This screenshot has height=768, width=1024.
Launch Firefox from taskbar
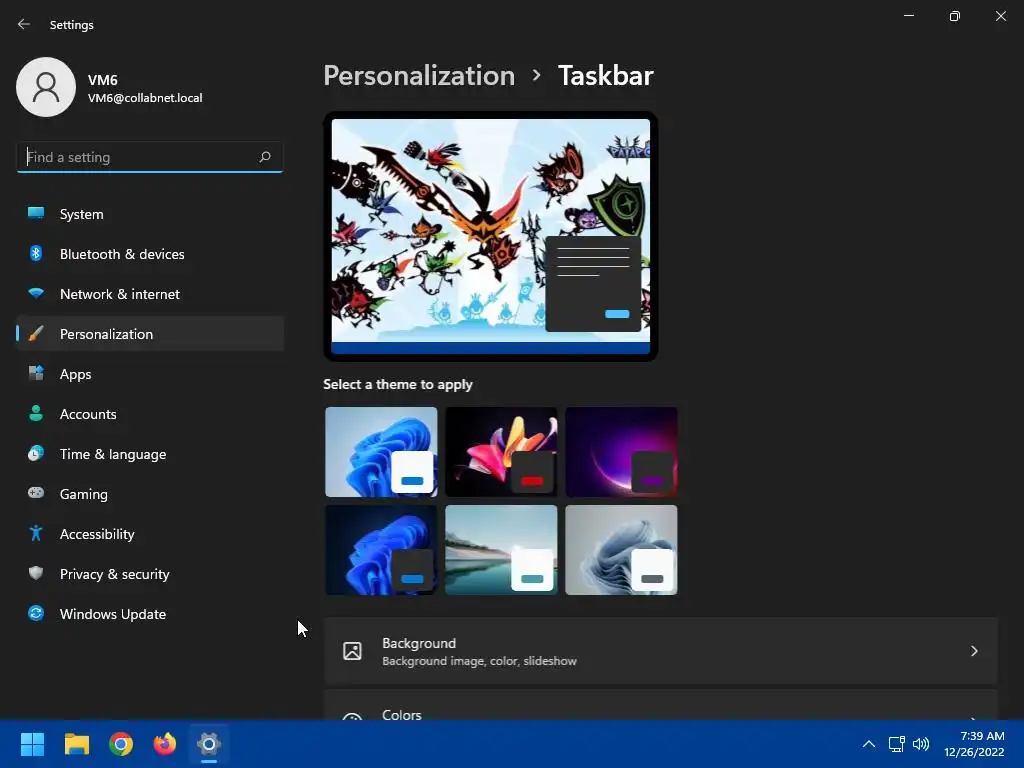[x=165, y=744]
